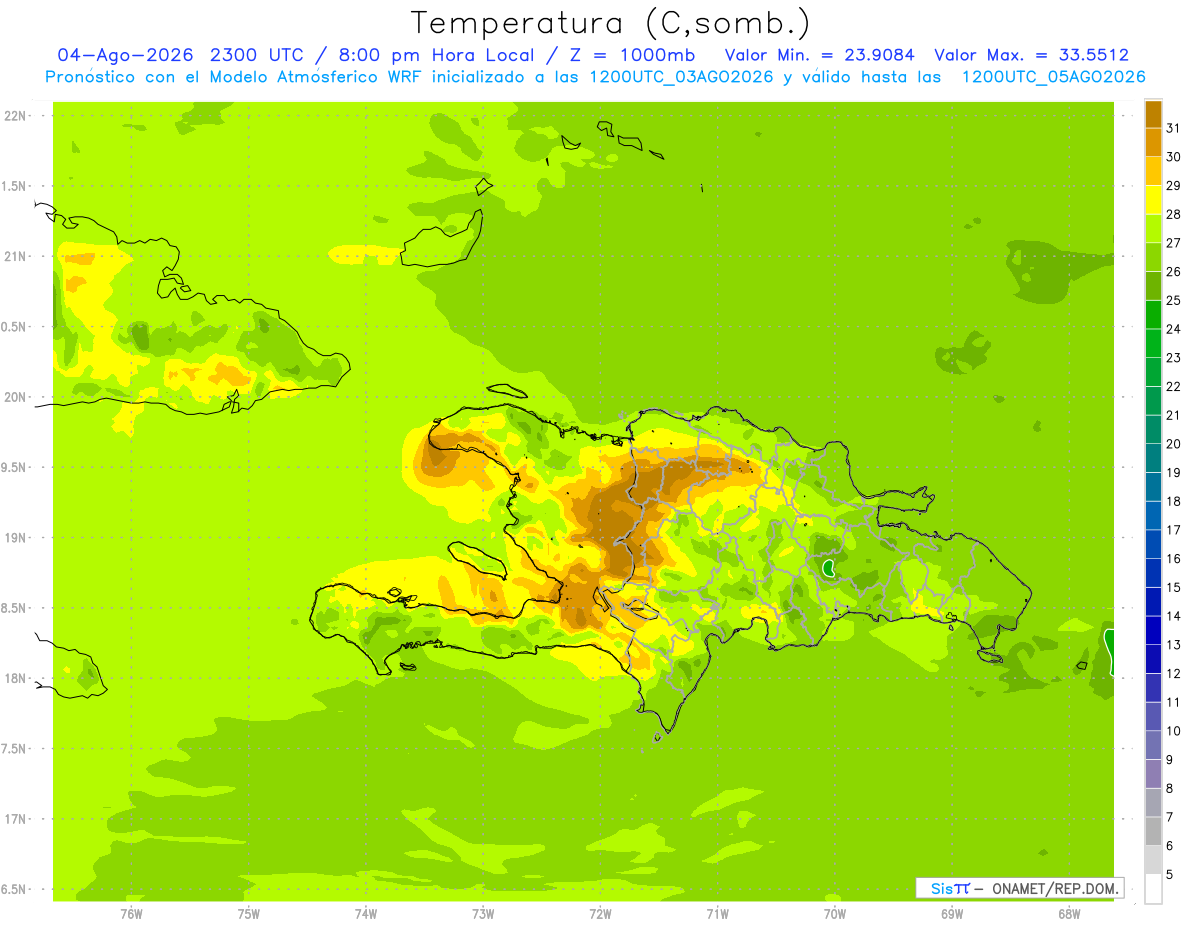Screen dimensions: 1200x927
Task: Click the "19N" latitude axis label
Action: coord(17,537)
